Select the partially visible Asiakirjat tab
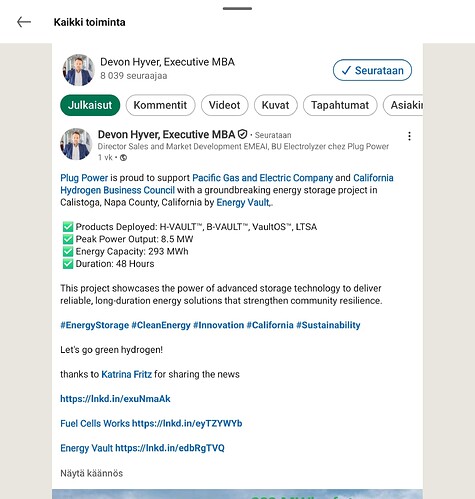The image size is (475, 499). tap(403, 105)
